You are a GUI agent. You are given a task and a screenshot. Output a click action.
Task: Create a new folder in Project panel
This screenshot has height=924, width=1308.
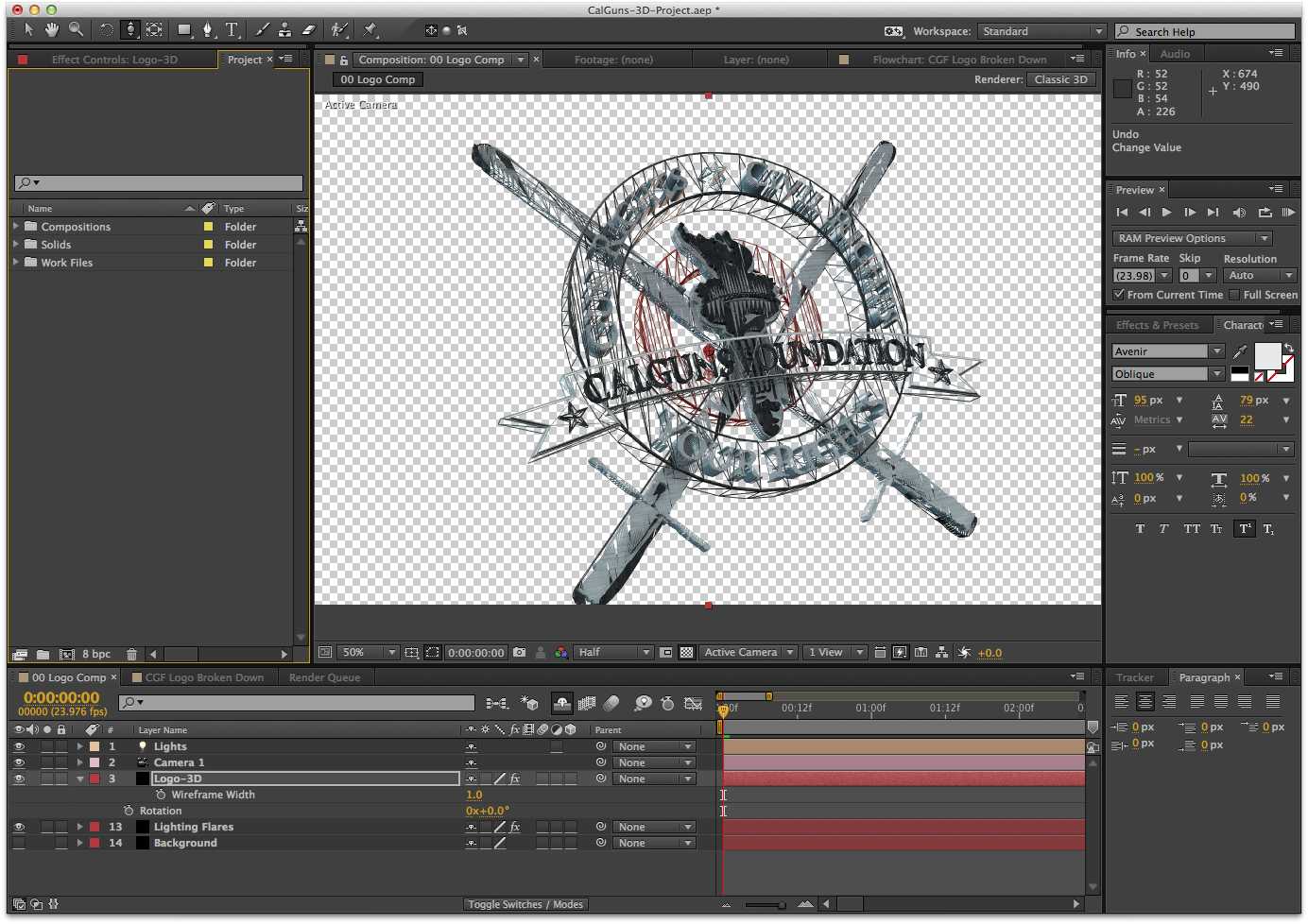pos(43,654)
